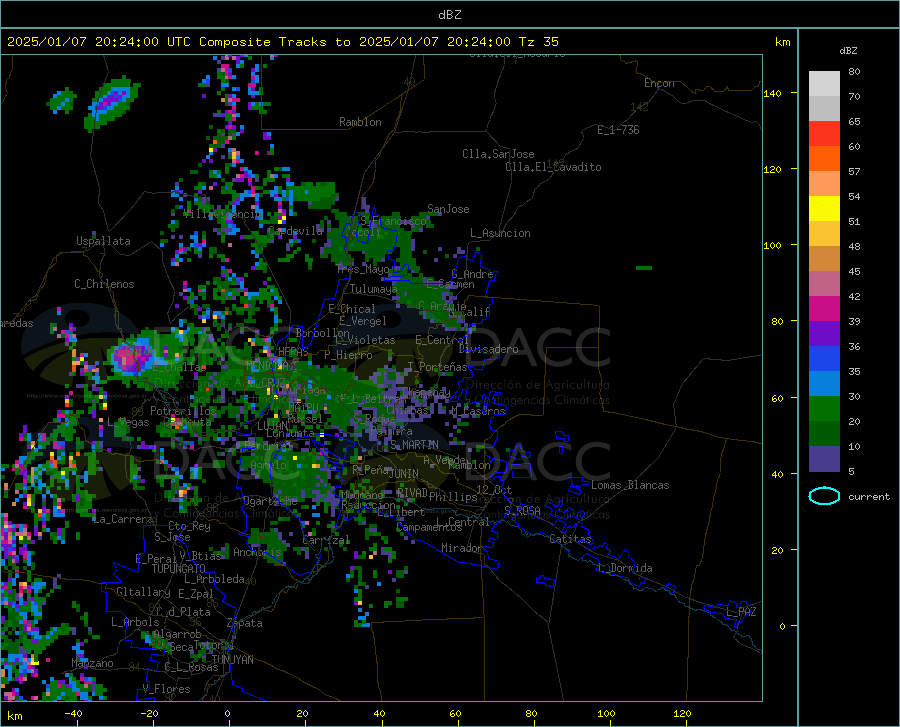The image size is (900, 727).
Task: Select the Mirador location label
Action: click(461, 548)
